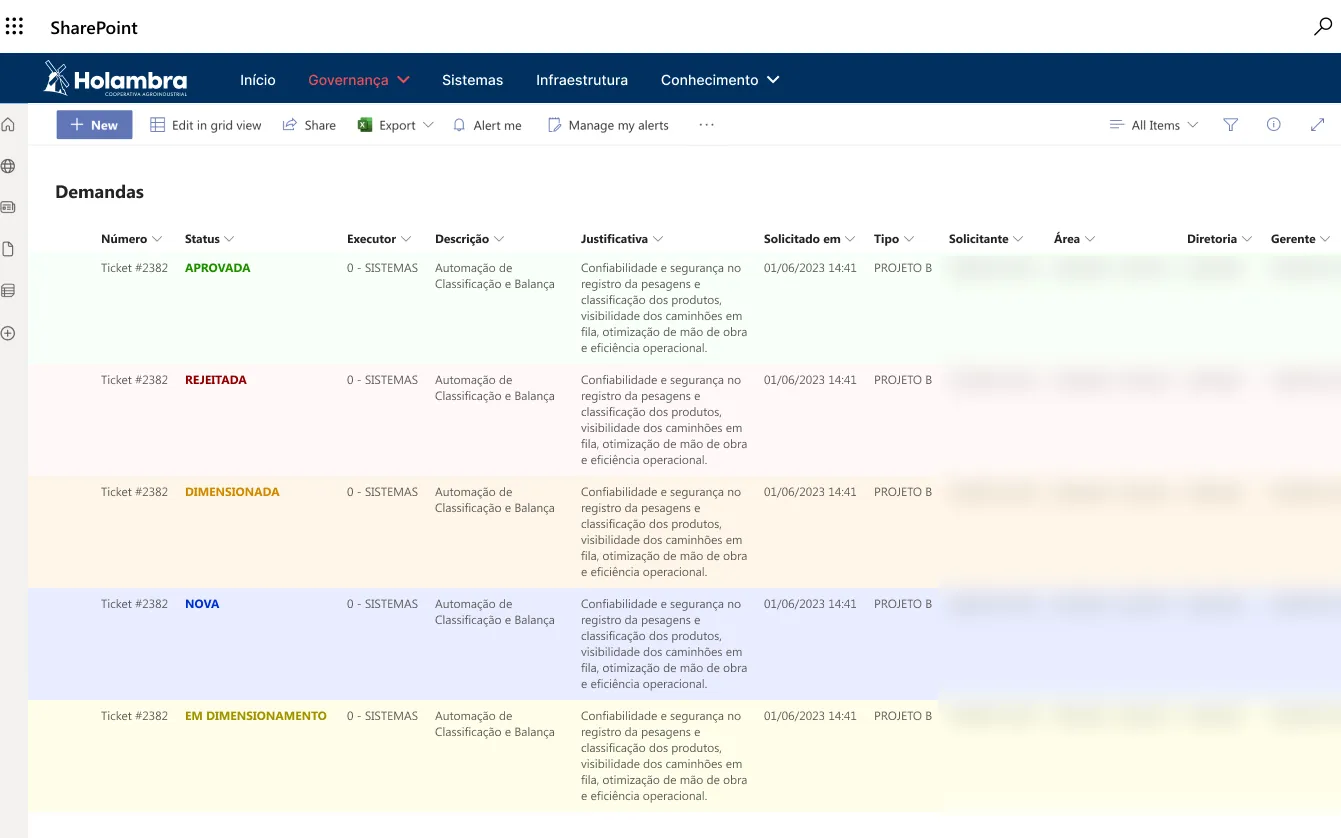This screenshot has height=838, width=1341.
Task: Open the SharePoint app launcher waffle
Action: click(14, 26)
